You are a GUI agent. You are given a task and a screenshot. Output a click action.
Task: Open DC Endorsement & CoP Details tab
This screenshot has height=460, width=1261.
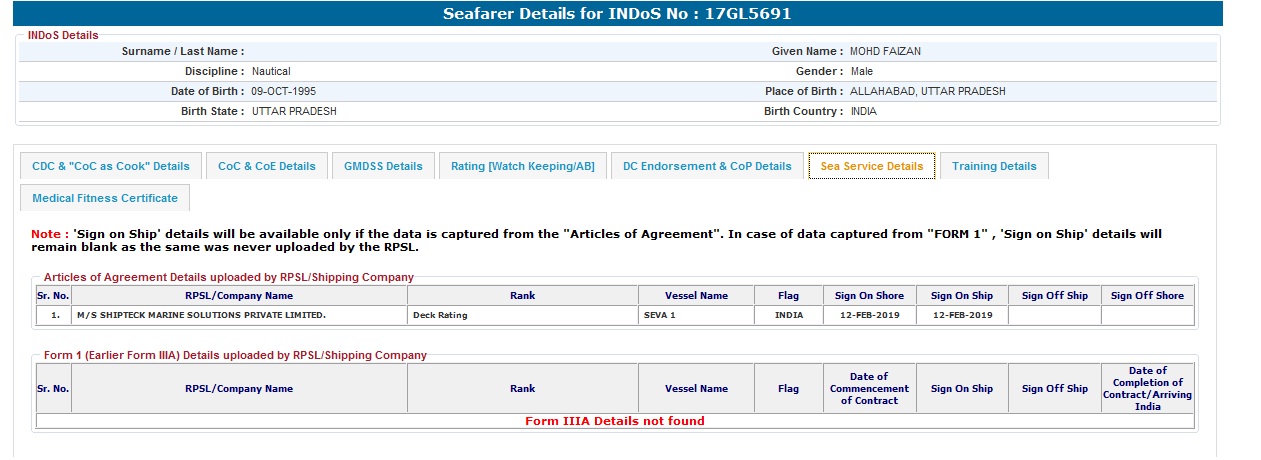pos(706,166)
